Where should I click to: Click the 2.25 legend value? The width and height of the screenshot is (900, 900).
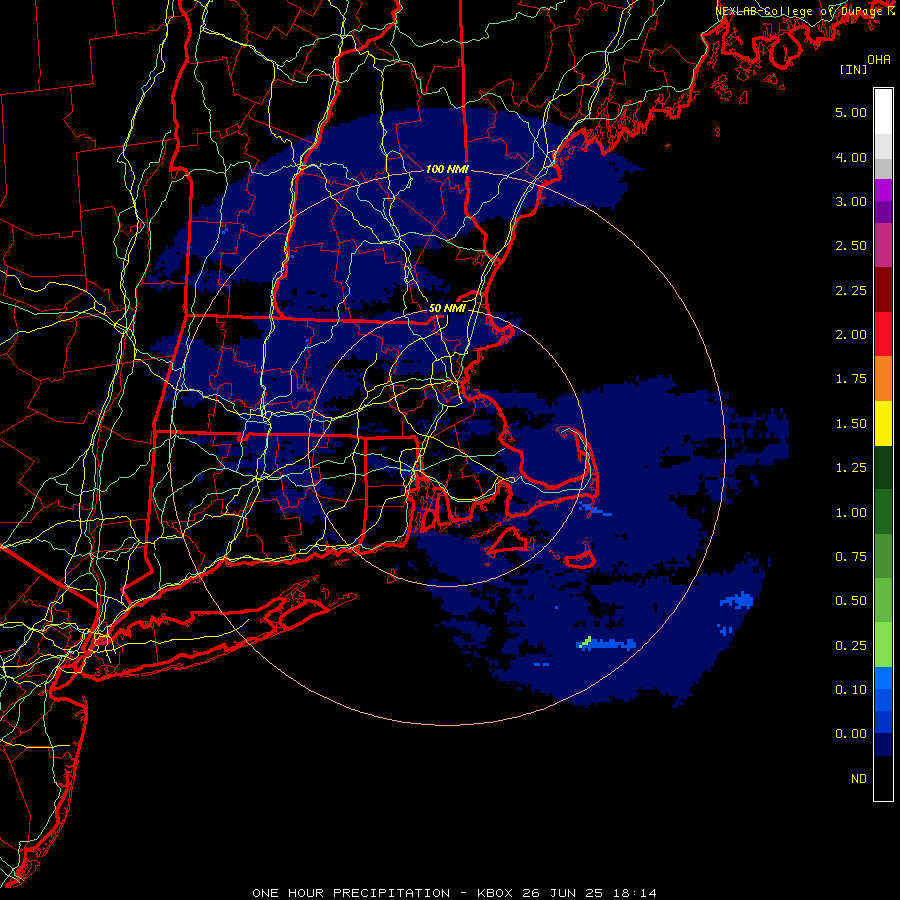(x=851, y=290)
